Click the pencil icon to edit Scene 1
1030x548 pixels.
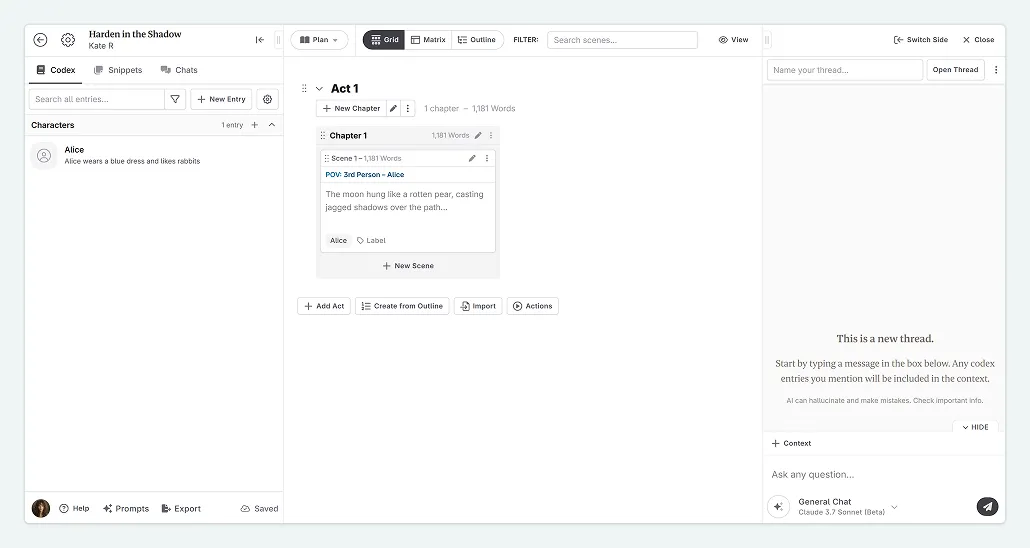[472, 158]
